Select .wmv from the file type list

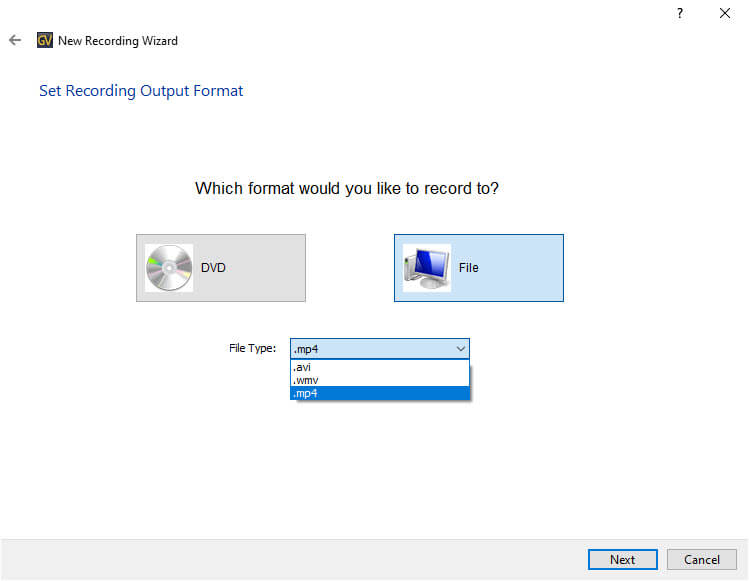pyautogui.click(x=380, y=380)
